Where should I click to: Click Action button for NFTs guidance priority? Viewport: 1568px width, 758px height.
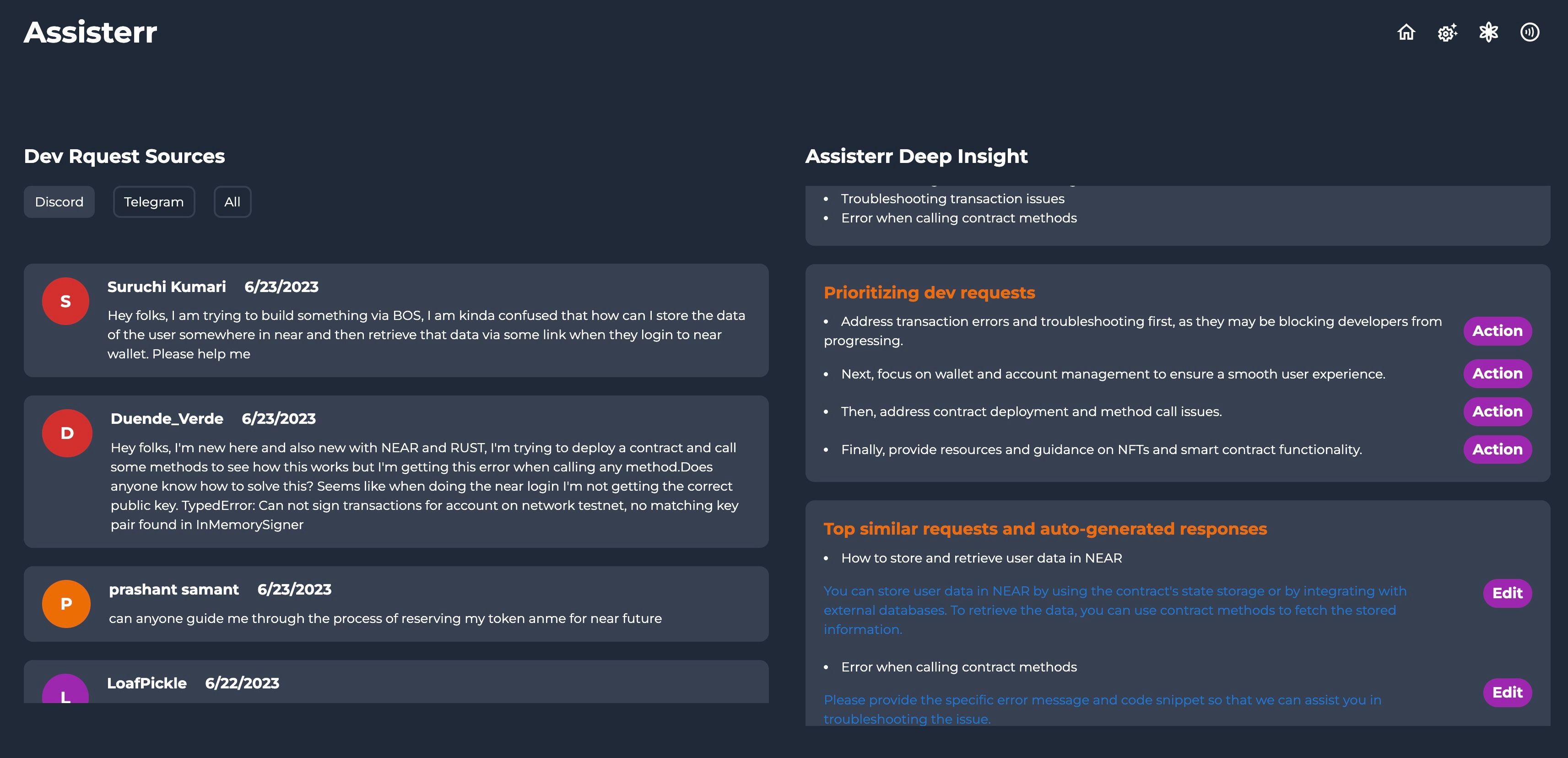tap(1497, 449)
